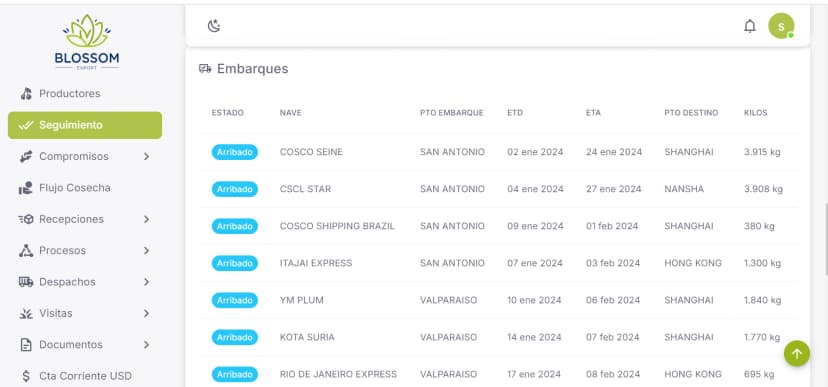
Task: Click Documentos file icon
Action: (26, 345)
